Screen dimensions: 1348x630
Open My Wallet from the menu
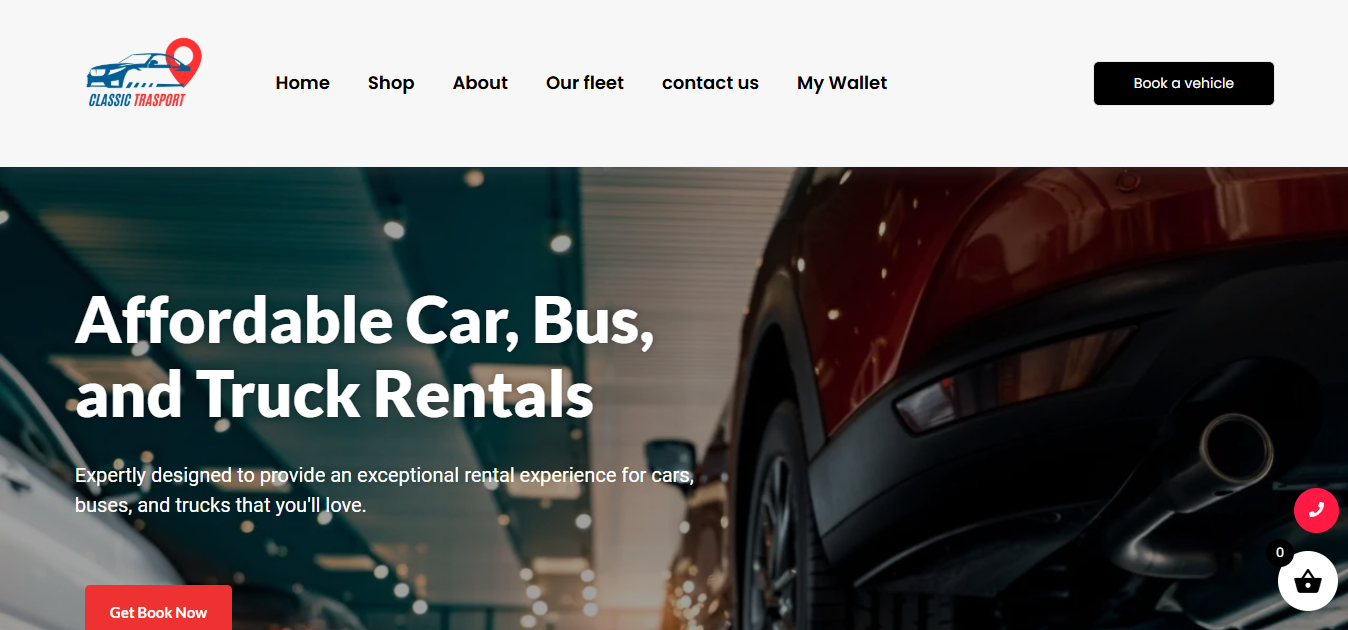(x=842, y=83)
